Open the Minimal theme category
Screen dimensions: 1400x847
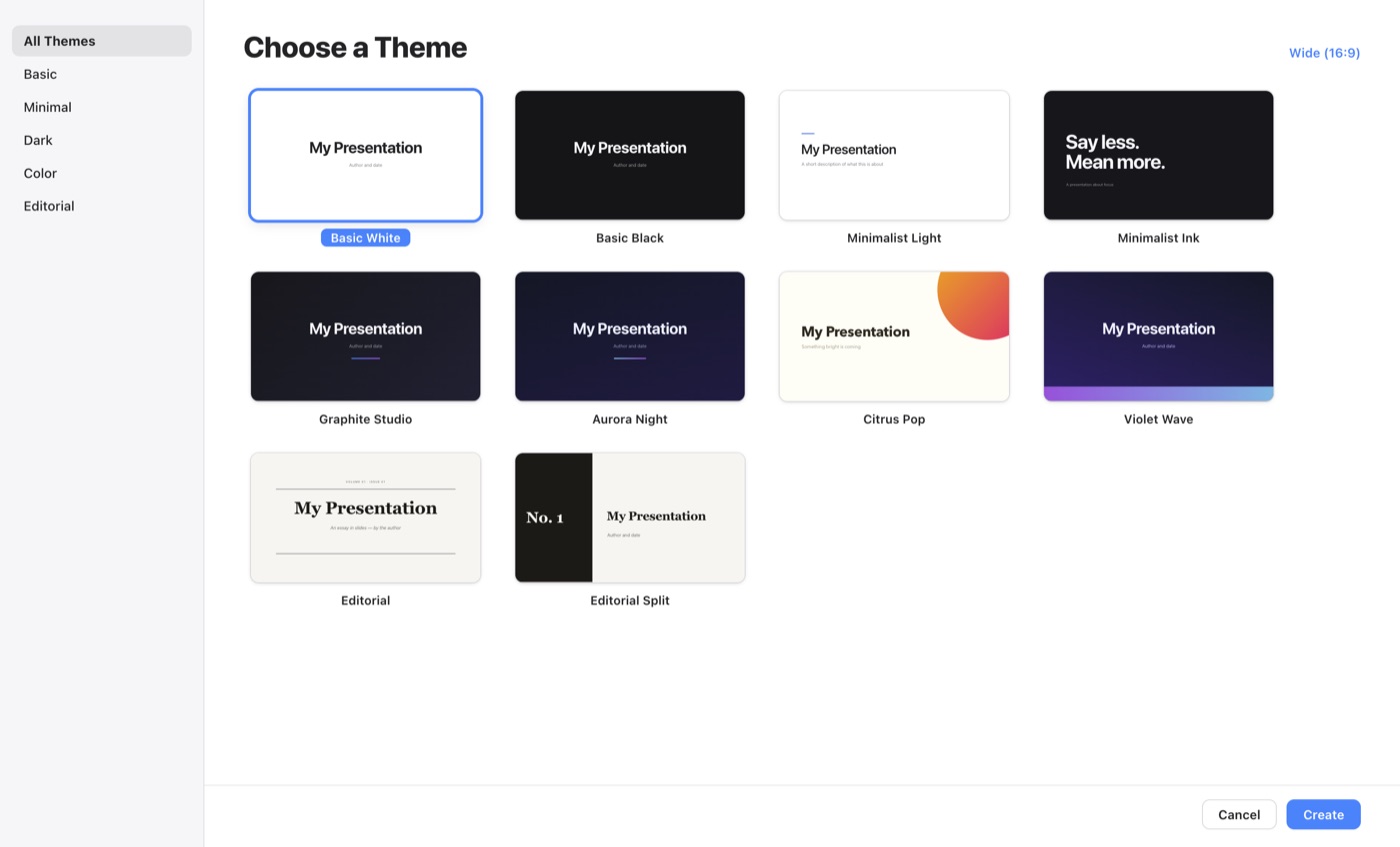pyautogui.click(x=101, y=107)
